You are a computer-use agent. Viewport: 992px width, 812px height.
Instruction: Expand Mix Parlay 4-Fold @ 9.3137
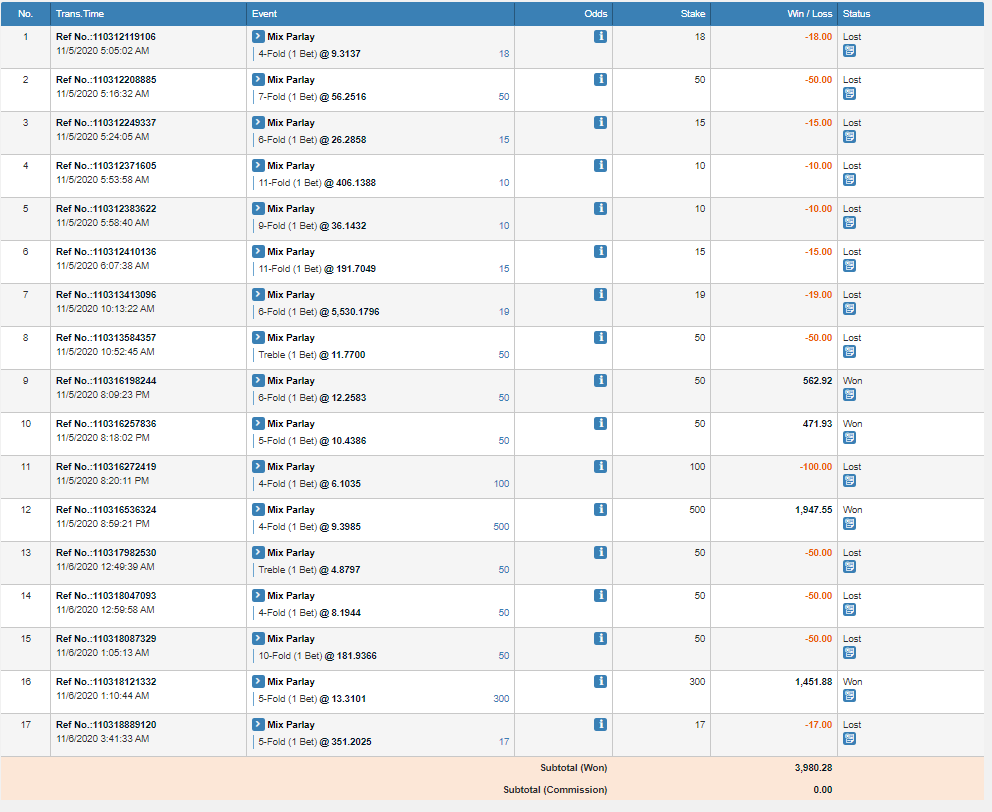(258, 37)
